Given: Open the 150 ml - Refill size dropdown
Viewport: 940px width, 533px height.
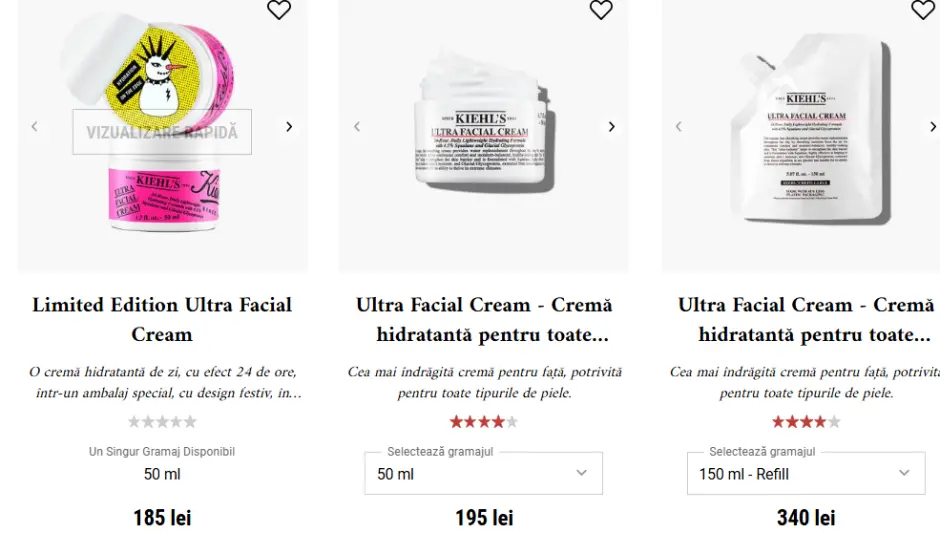Looking at the screenshot, I should [806, 474].
